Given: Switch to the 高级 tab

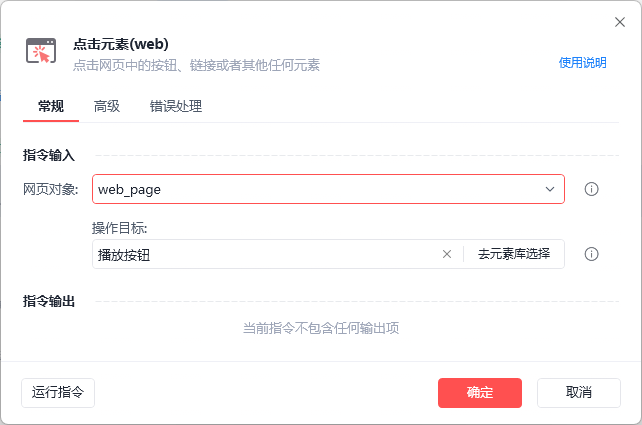Looking at the screenshot, I should point(107,106).
